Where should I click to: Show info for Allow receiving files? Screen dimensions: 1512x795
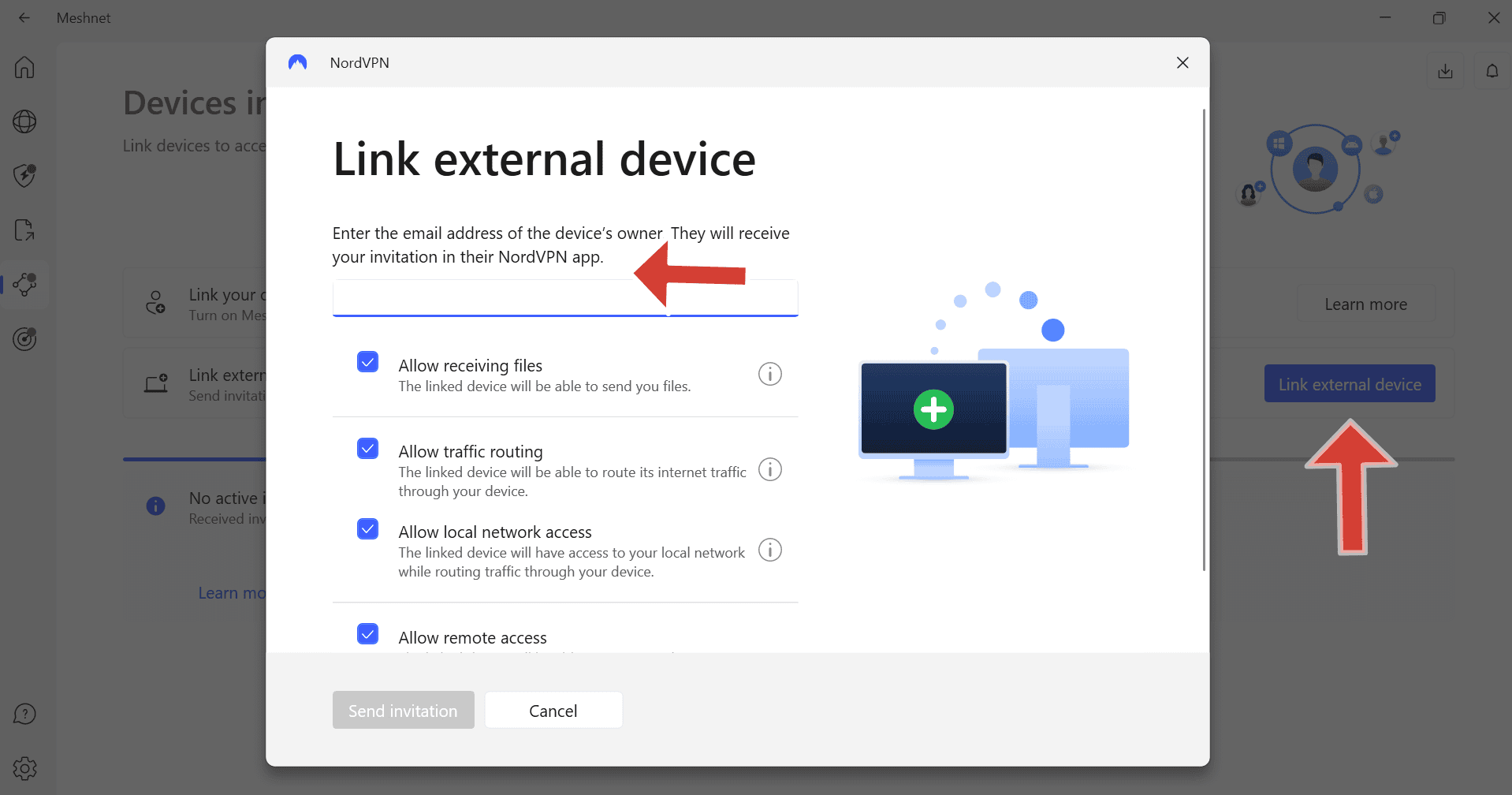[x=770, y=374]
